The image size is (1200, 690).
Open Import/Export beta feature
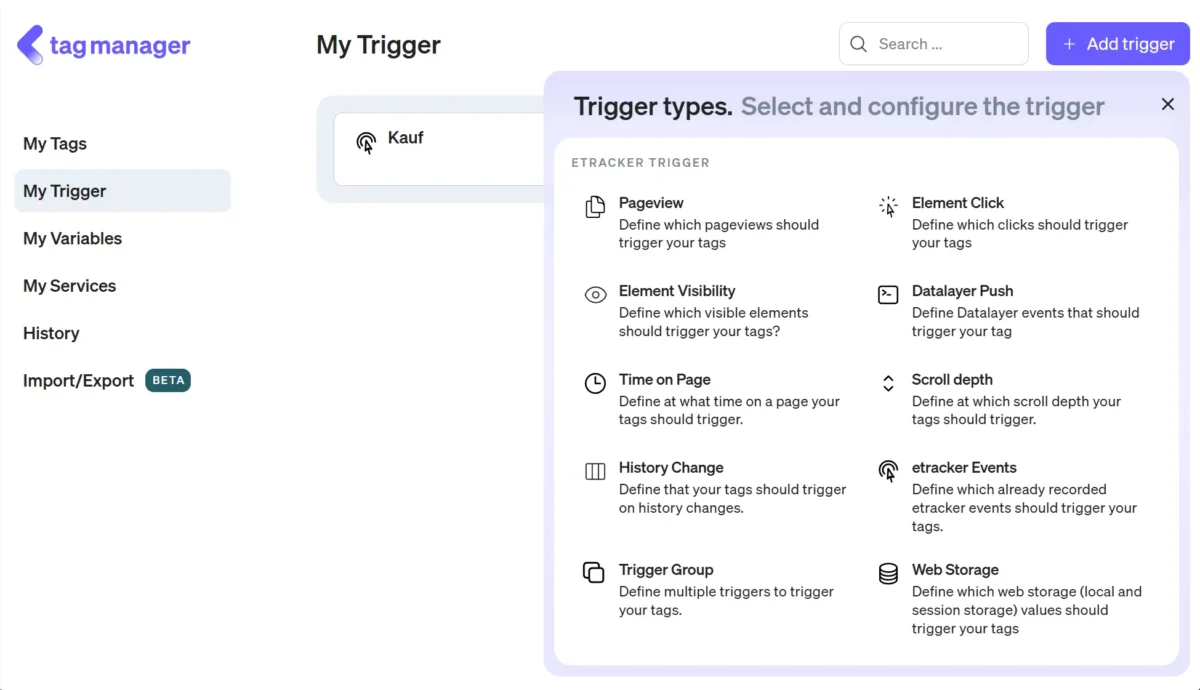(x=78, y=380)
